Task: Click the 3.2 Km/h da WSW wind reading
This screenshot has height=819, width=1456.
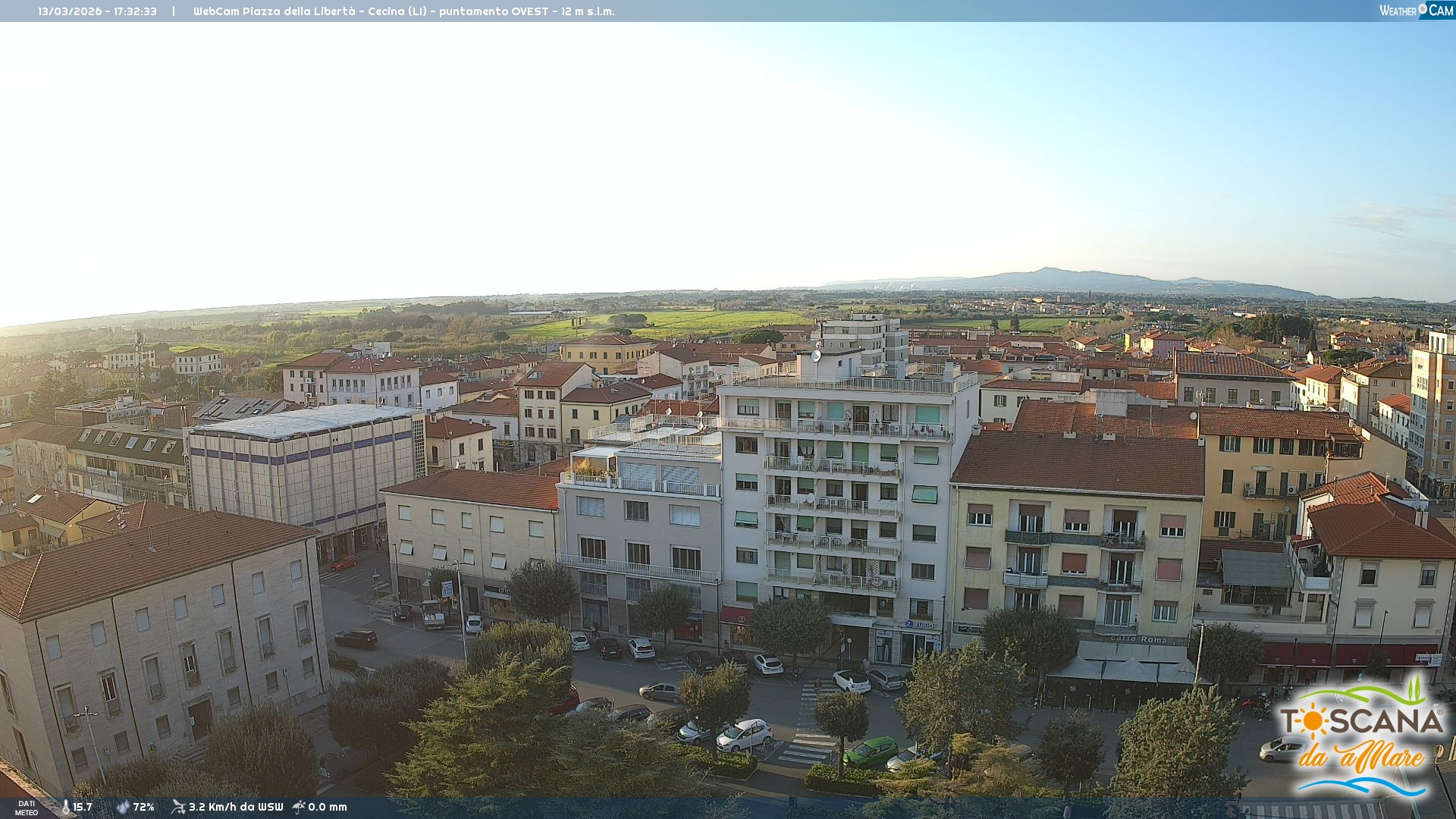Action: [235, 807]
